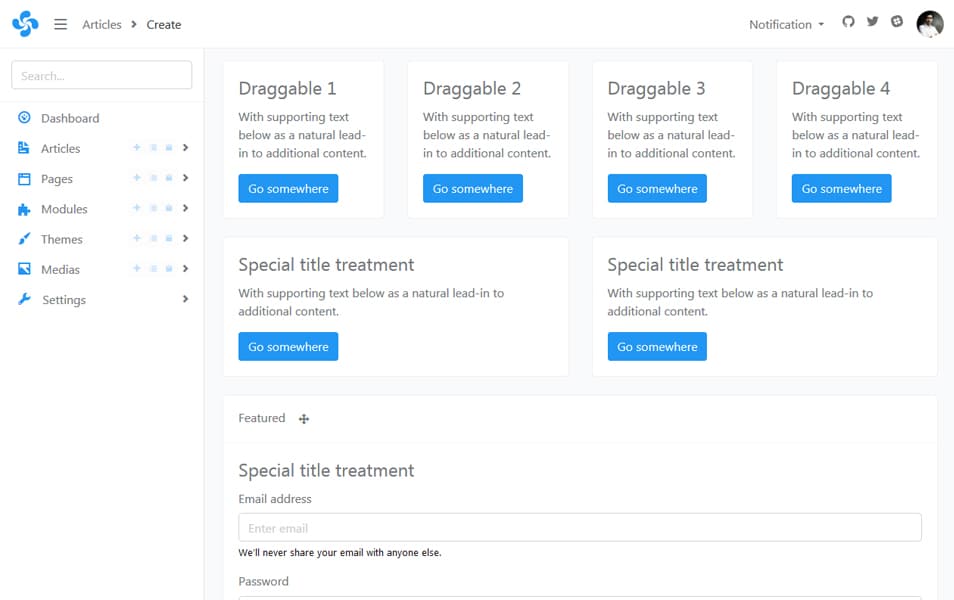This screenshot has height=600, width=954.
Task: Click the Modules puzzle piece icon
Action: click(x=24, y=209)
